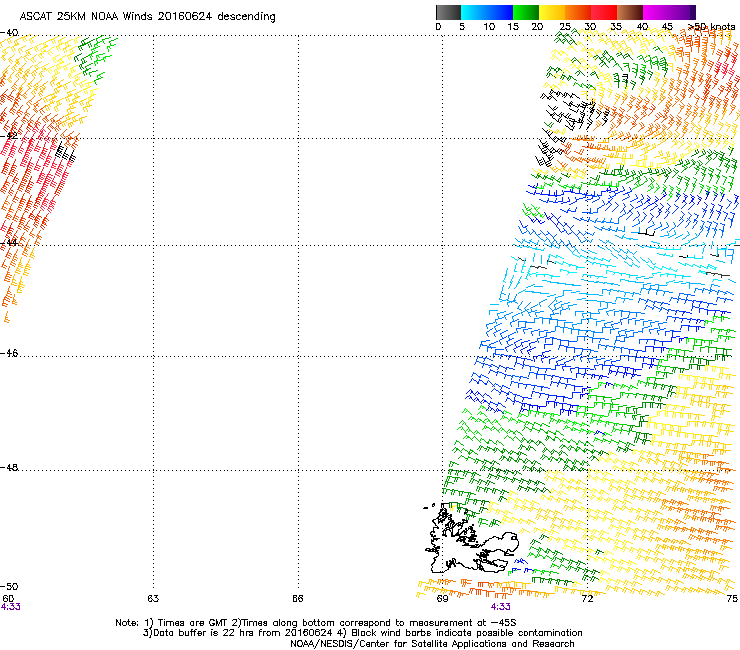Viewport: 740px width, 650px height.
Task: Click the gray 0–5 knots color segment
Action: tap(448, 12)
